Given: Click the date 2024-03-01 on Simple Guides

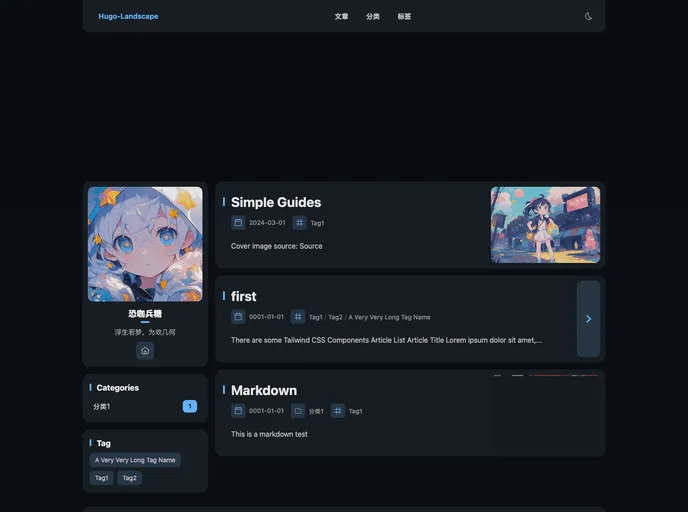Looking at the screenshot, I should pyautogui.click(x=267, y=223).
